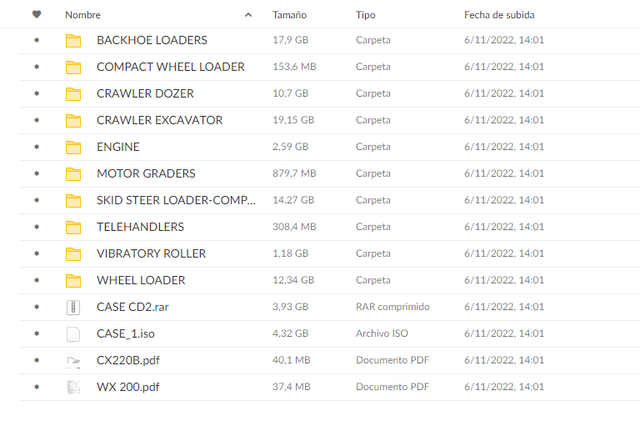640x446 pixels.
Task: Click the CX220B.pdf document icon
Action: 73,360
